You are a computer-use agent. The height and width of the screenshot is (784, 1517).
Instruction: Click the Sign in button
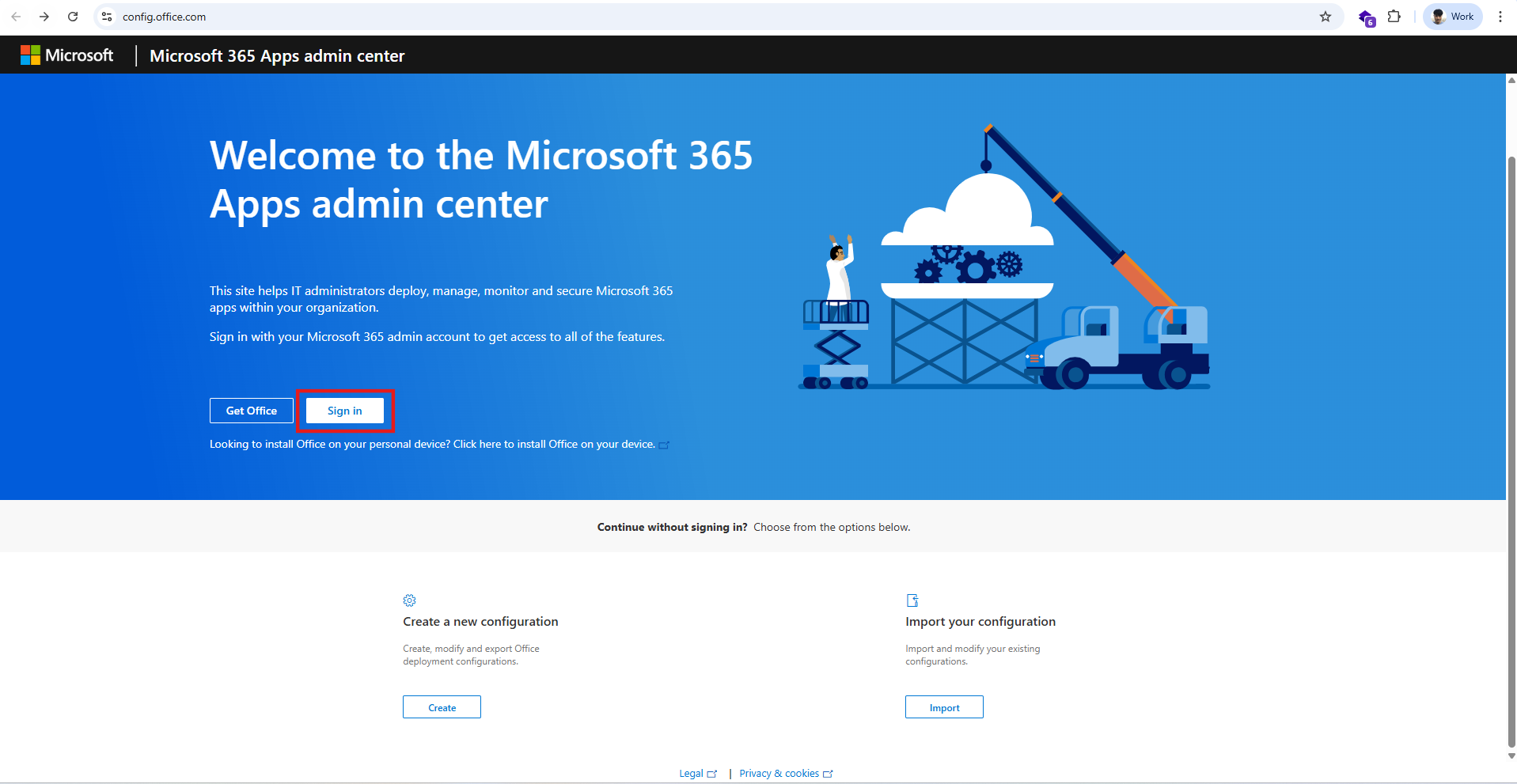[x=345, y=411]
